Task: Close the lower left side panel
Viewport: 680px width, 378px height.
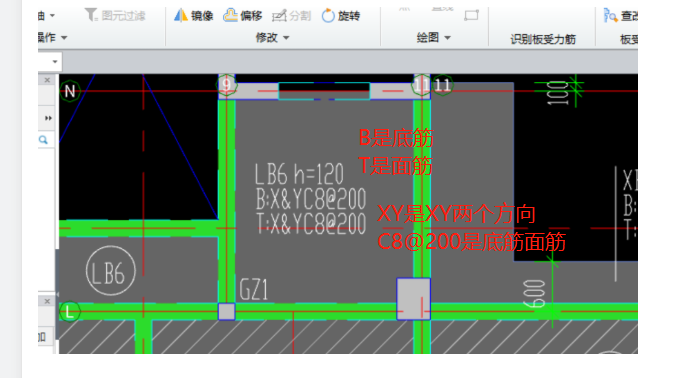Action: pos(47,301)
